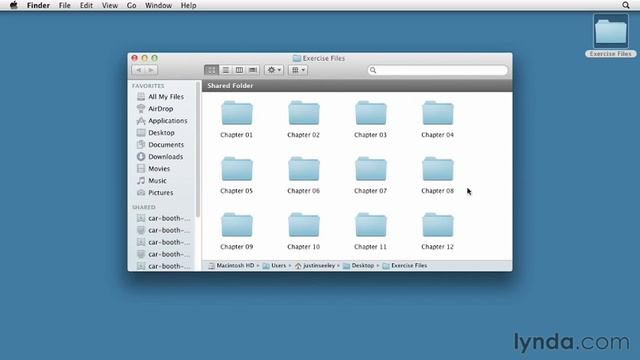Image resolution: width=640 pixels, height=360 pixels.
Task: Open the File menu
Action: point(64,5)
